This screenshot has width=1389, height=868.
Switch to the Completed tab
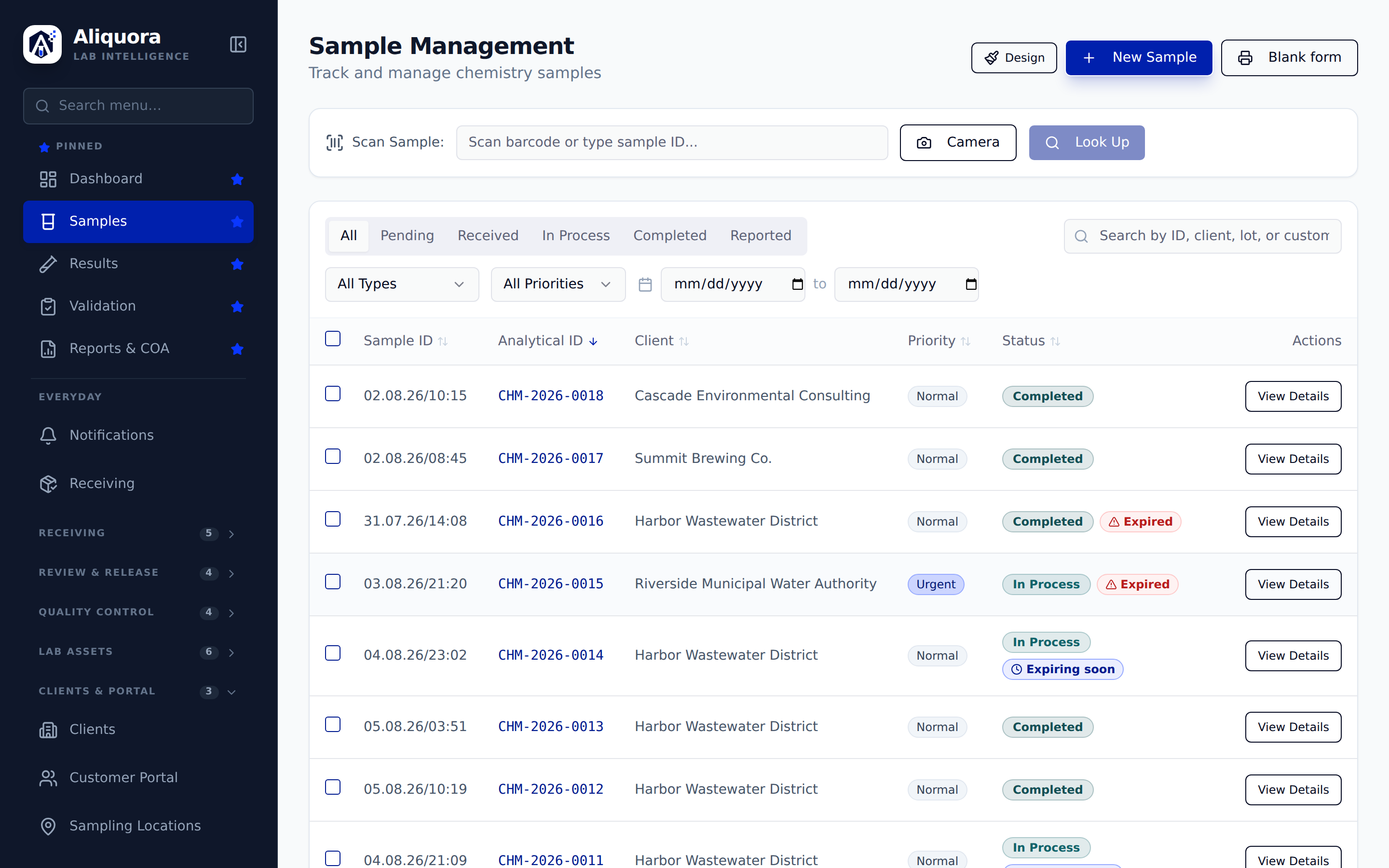670,236
